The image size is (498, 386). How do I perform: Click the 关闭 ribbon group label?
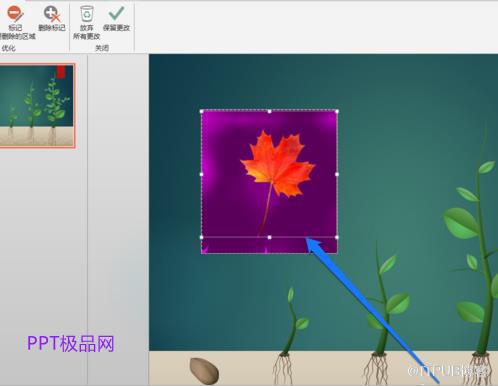coord(102,48)
